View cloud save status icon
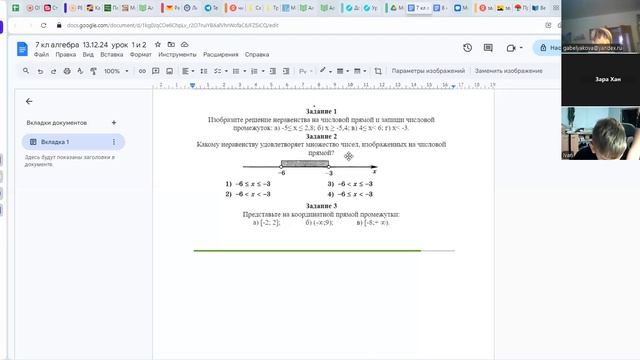 pyautogui.click(x=184, y=44)
